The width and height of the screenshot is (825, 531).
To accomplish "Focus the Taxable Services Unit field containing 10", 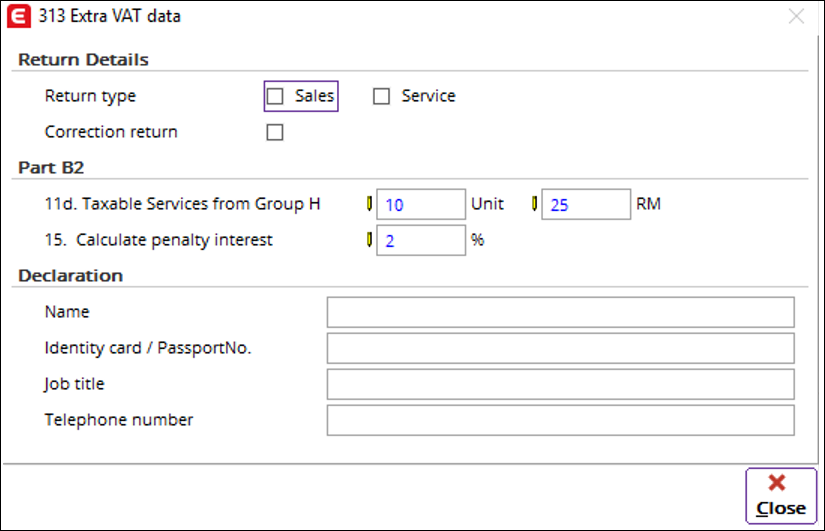I will tap(421, 205).
